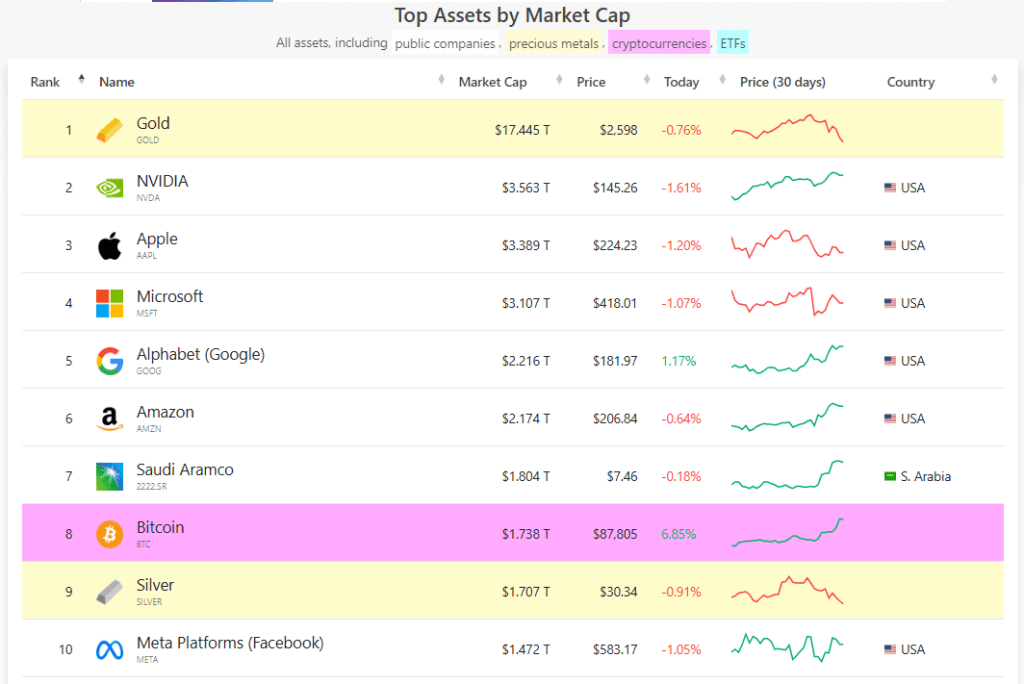Filter by public companies tag

tap(444, 44)
